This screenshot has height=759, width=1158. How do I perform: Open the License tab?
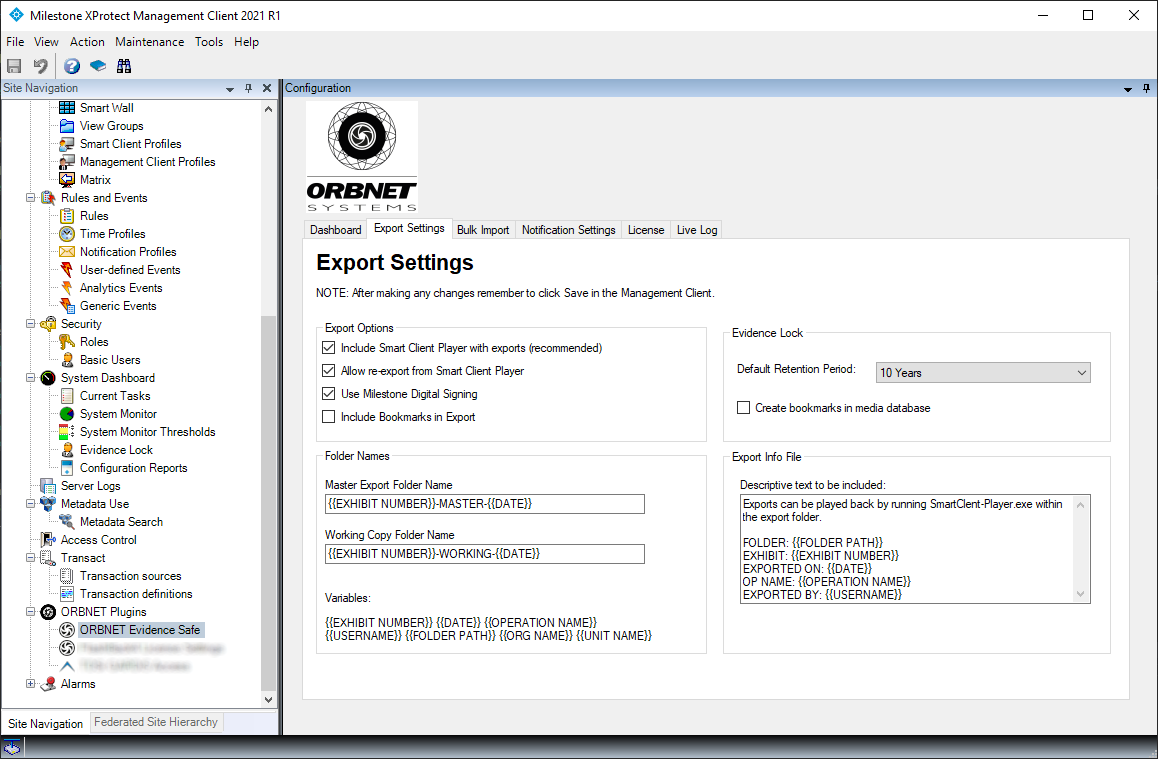point(646,230)
